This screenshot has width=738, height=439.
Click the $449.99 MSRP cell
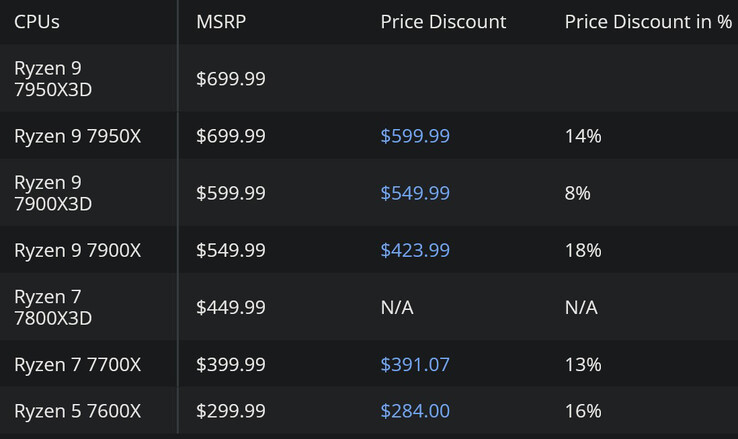tap(231, 307)
